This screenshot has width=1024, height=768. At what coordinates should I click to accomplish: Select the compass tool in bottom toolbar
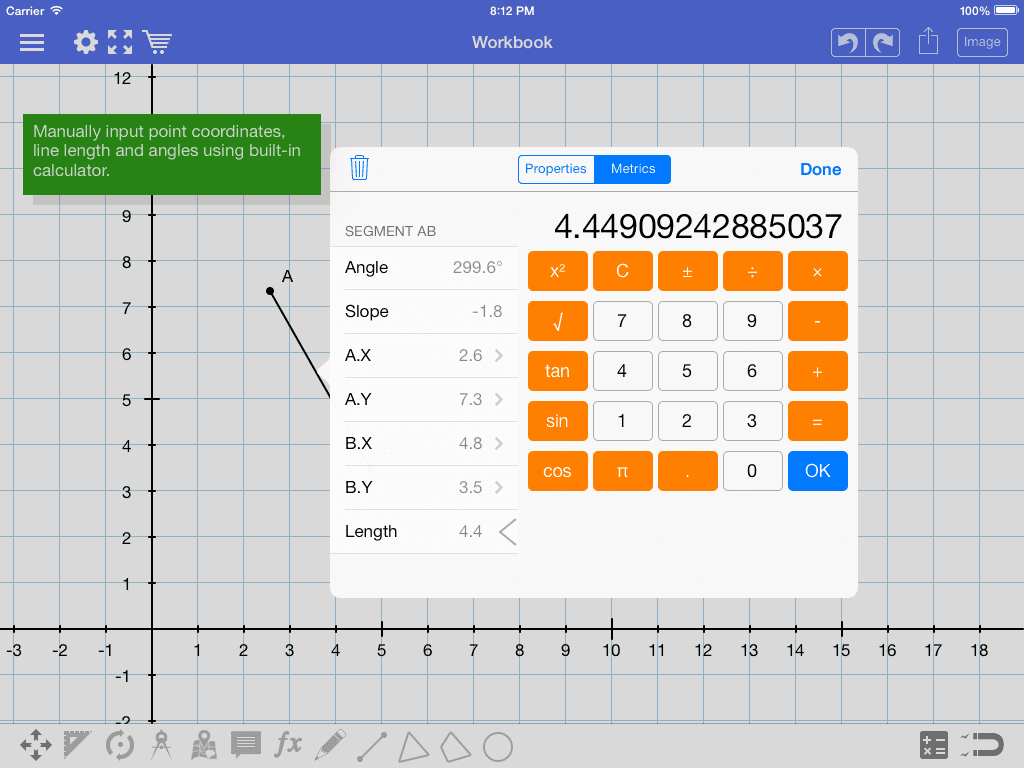(162, 746)
